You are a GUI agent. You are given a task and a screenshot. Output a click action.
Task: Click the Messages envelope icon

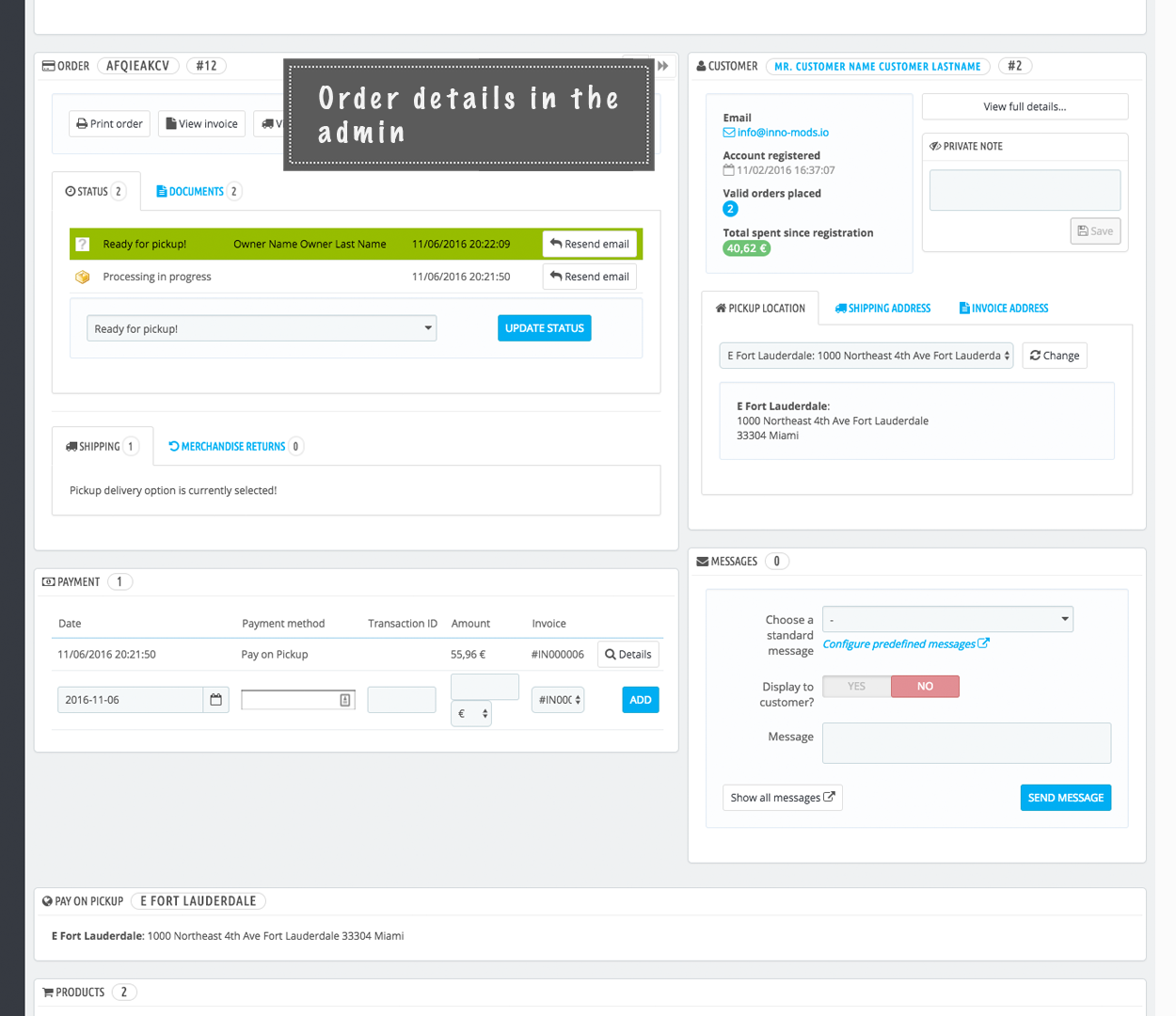tap(703, 562)
